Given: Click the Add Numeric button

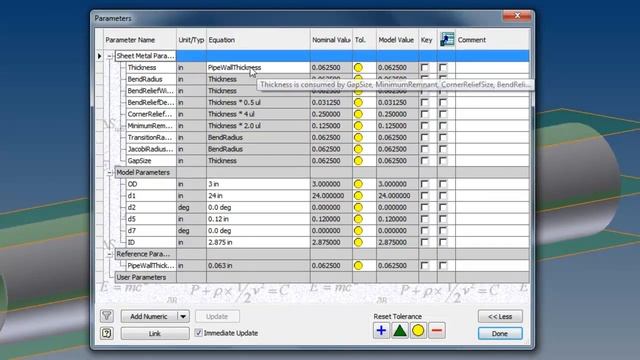Looking at the screenshot, I should coord(149,316).
